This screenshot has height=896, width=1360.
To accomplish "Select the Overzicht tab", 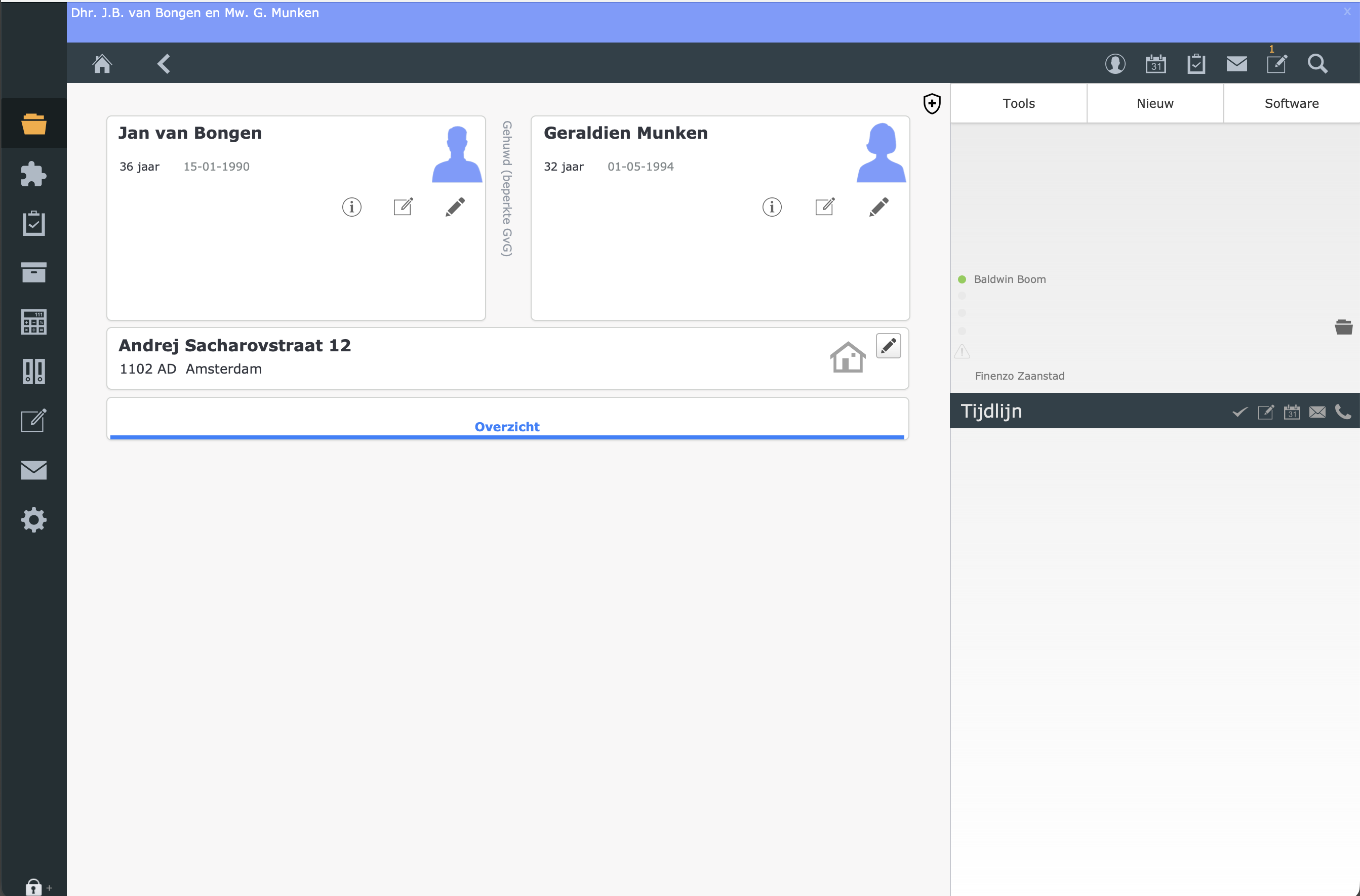I will tap(507, 426).
